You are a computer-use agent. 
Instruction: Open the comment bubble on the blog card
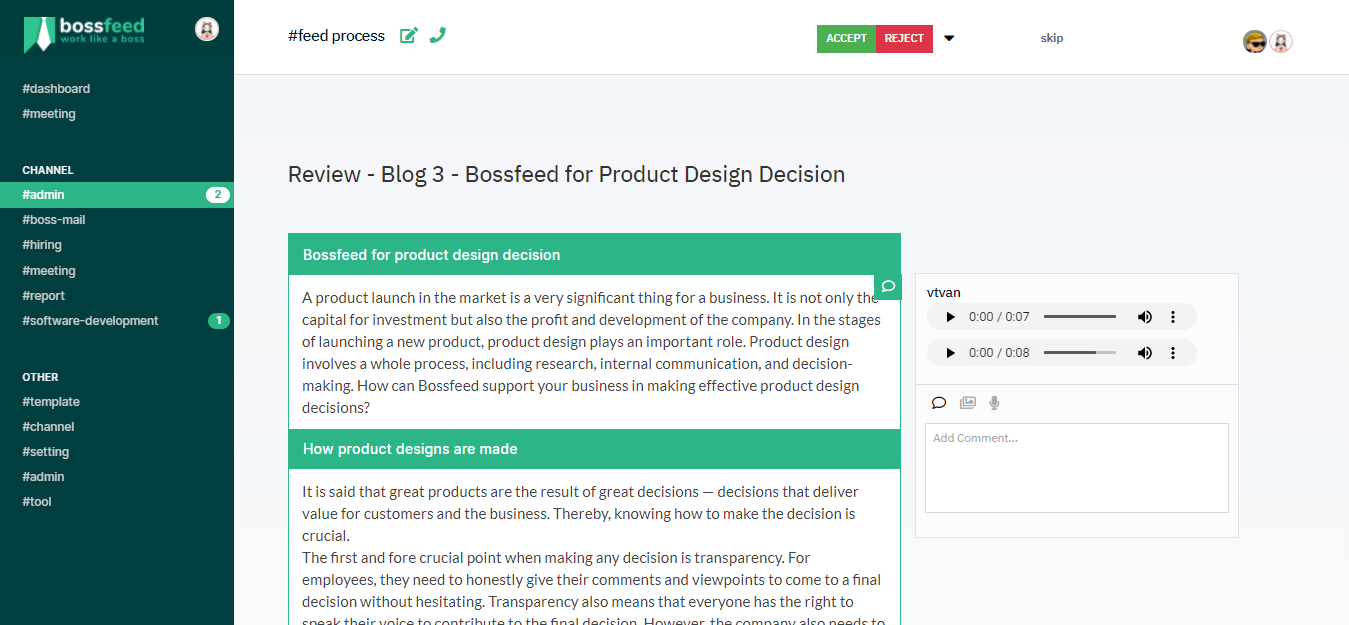[887, 286]
